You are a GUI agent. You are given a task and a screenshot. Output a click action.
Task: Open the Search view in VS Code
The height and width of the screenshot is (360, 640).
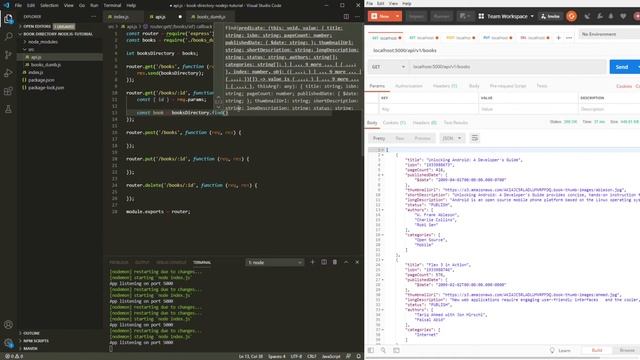click(8, 37)
